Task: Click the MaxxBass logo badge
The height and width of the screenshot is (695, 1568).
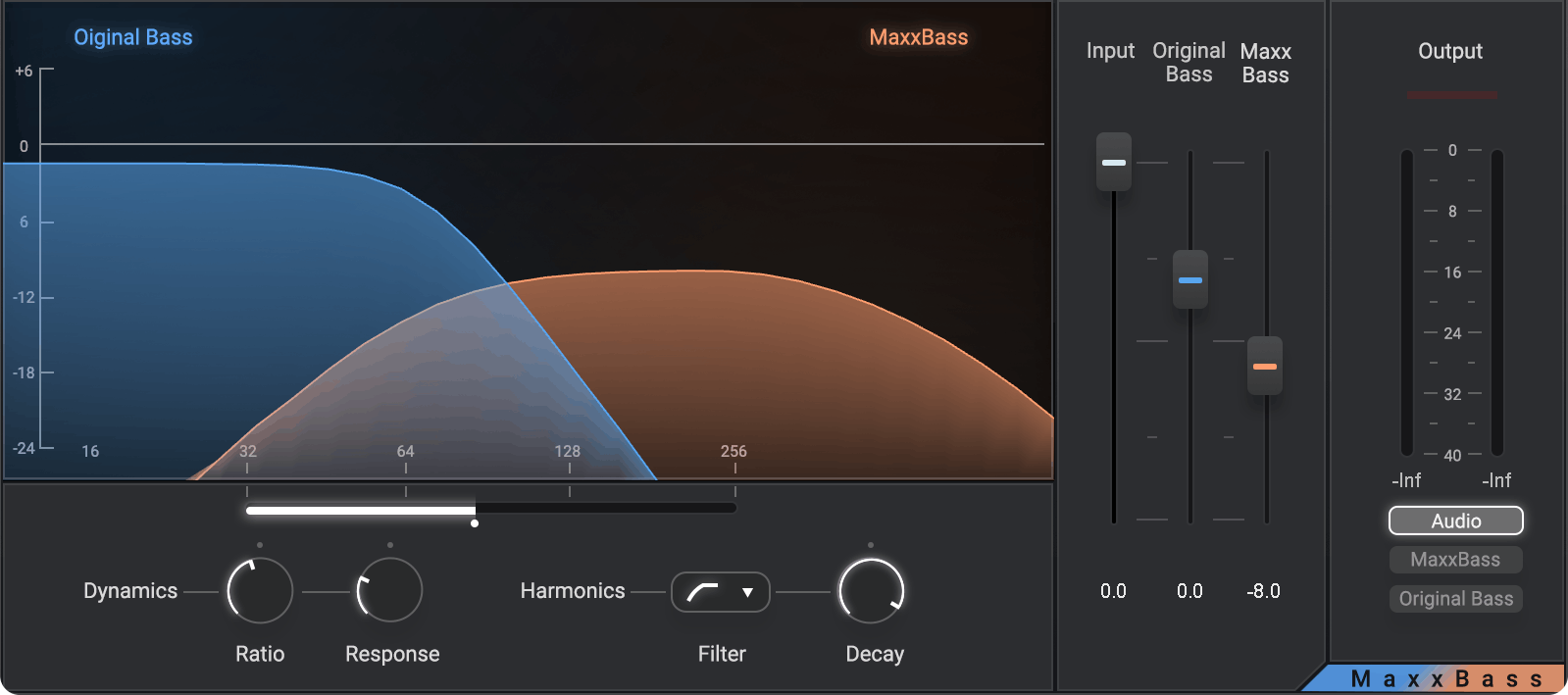Action: (x=1442, y=678)
